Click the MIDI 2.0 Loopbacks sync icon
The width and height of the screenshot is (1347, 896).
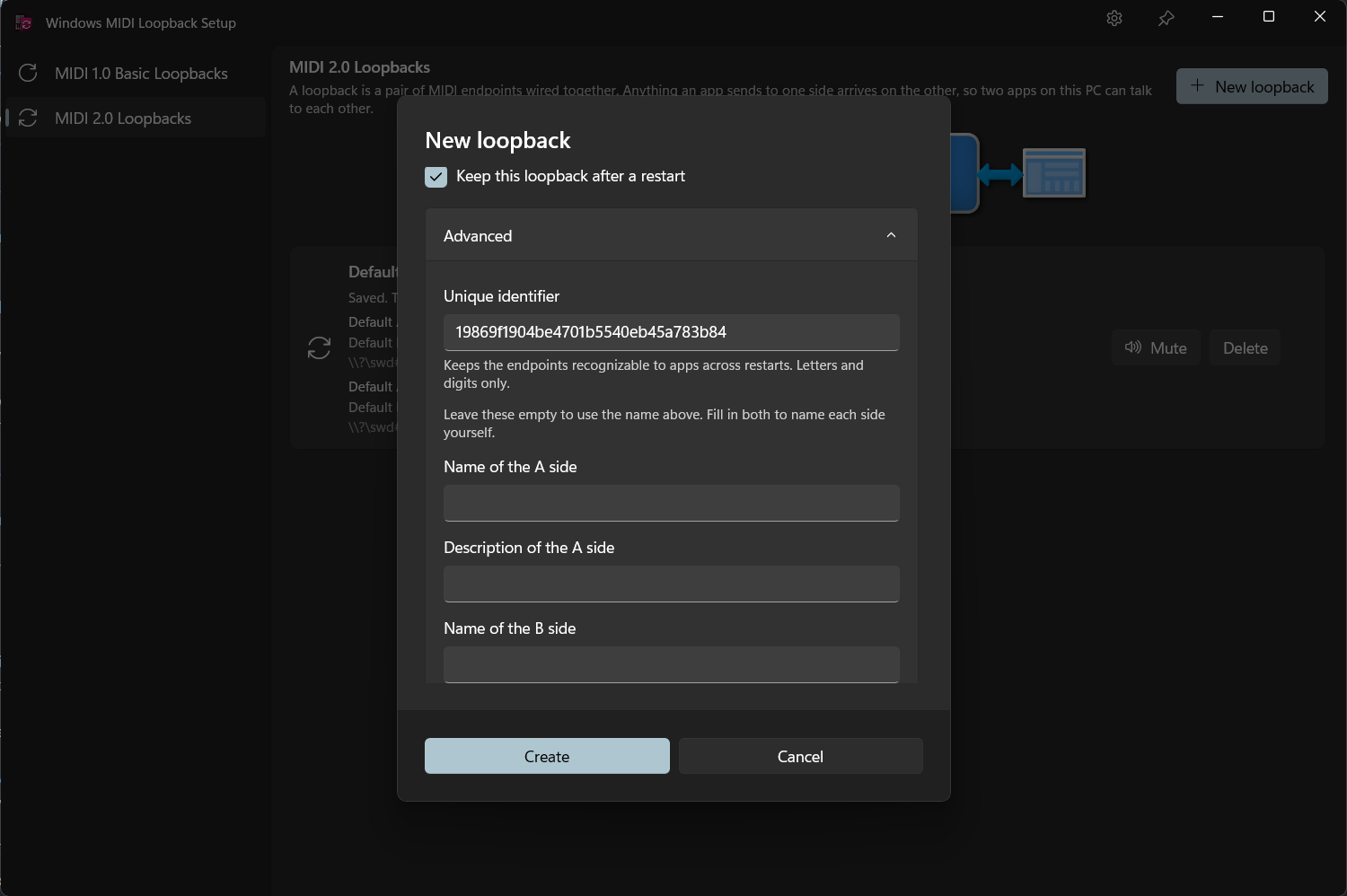point(28,118)
